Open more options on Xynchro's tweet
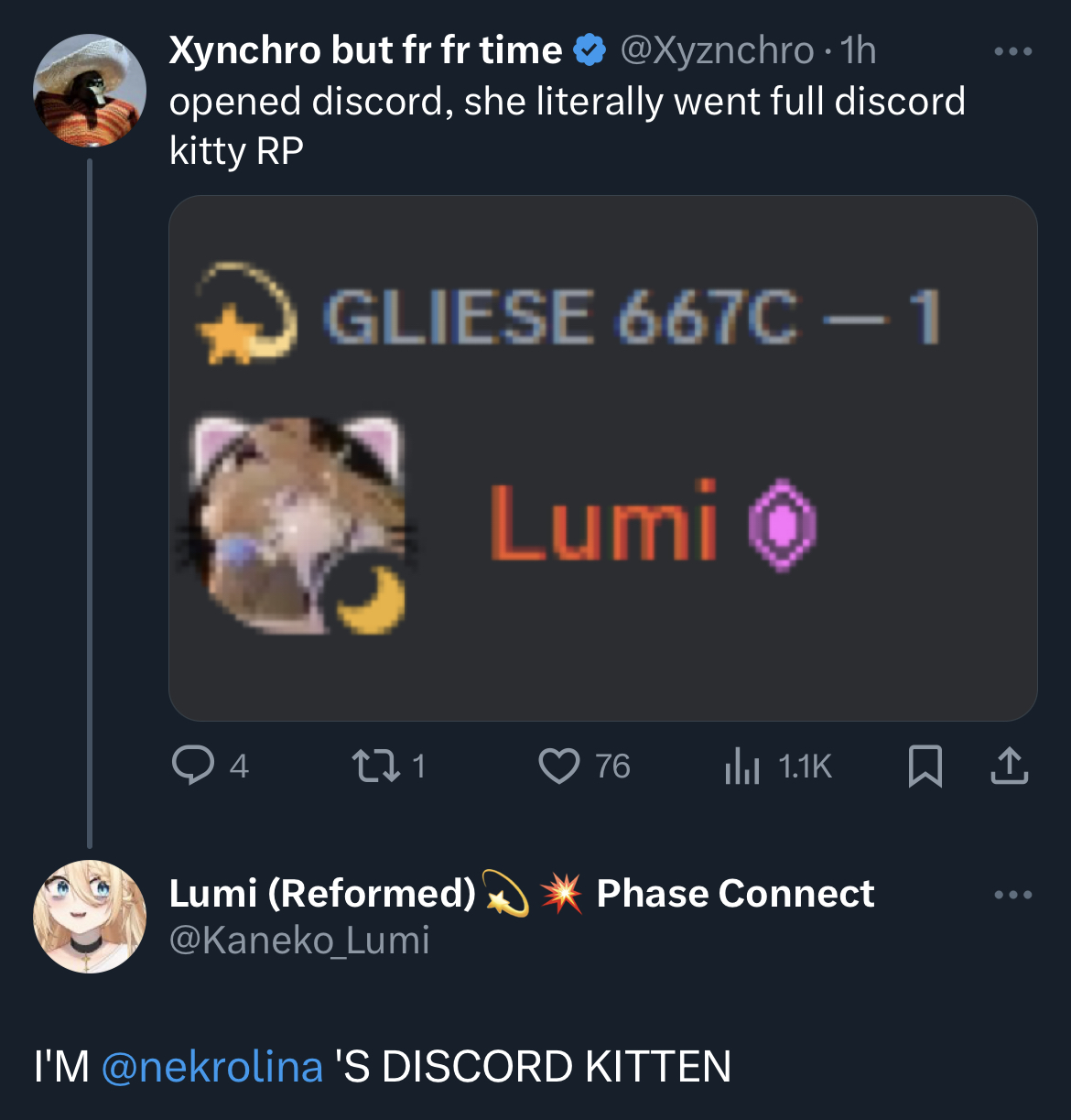This screenshot has height=1120, width=1071. 1012,51
